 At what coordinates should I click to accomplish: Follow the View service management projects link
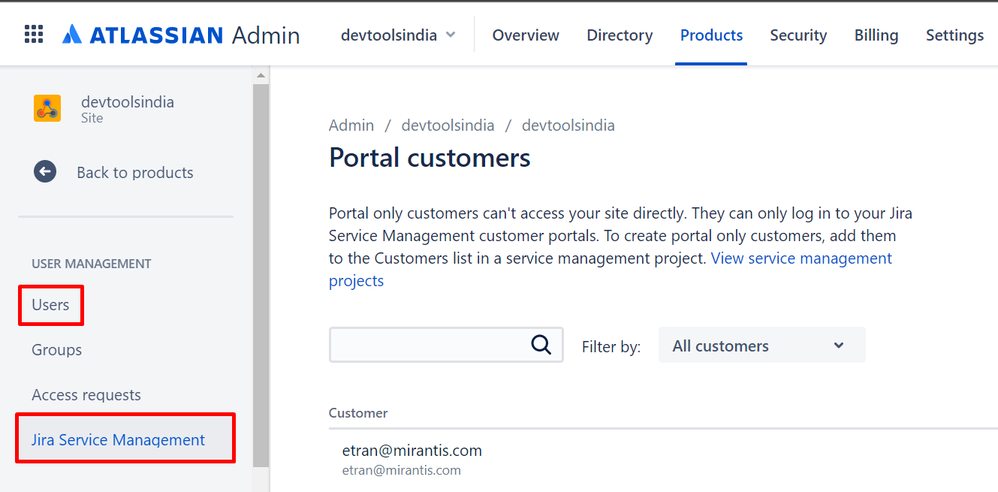801,258
